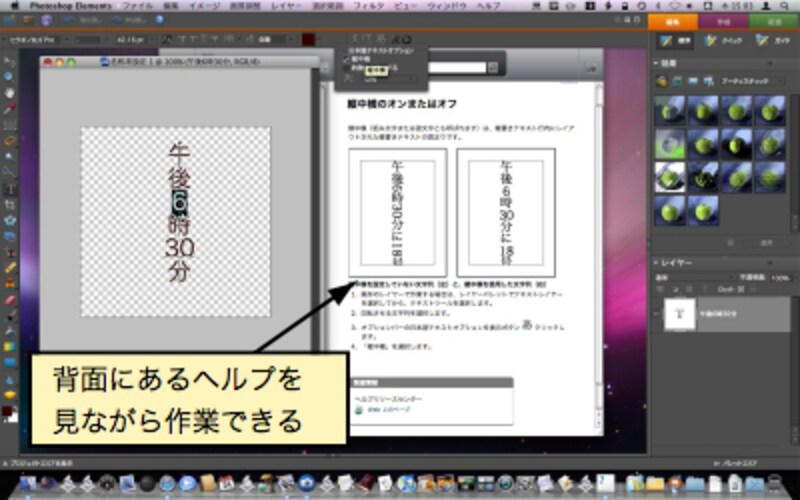
Task: Select the Brush tool
Action: click(10, 316)
